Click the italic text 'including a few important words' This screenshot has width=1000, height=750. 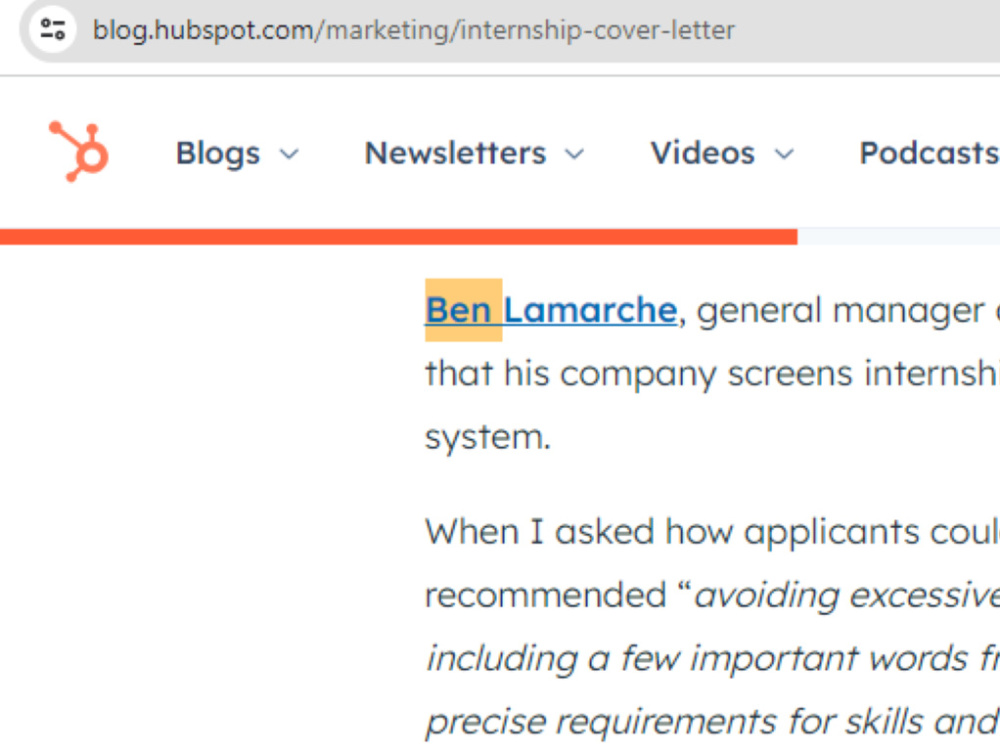pyautogui.click(x=696, y=659)
